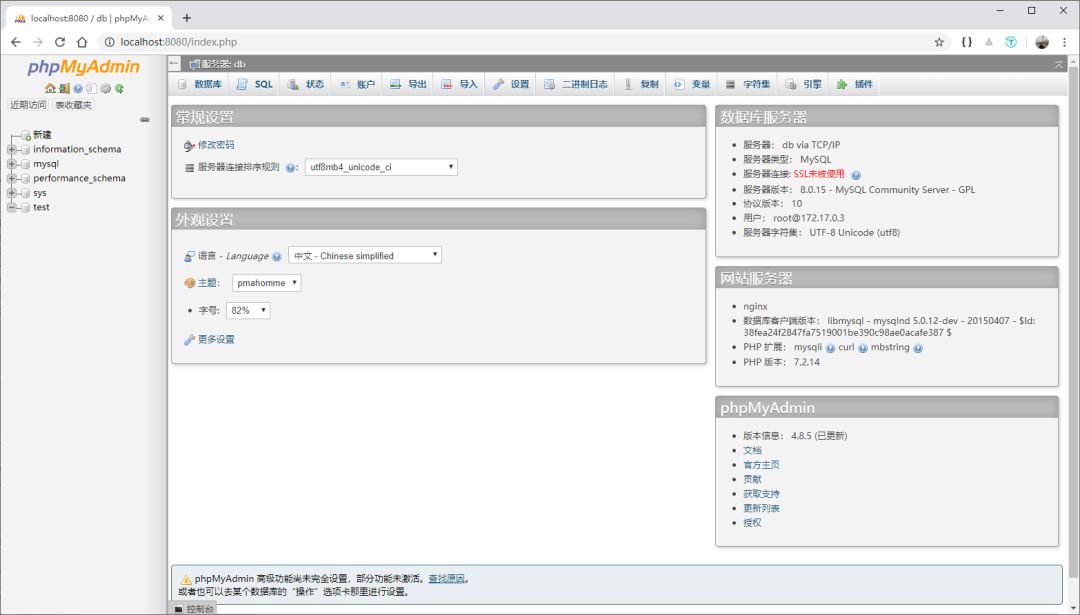The image size is (1080, 615).
Task: Click the curly braces browser extension icon
Action: click(x=966, y=42)
